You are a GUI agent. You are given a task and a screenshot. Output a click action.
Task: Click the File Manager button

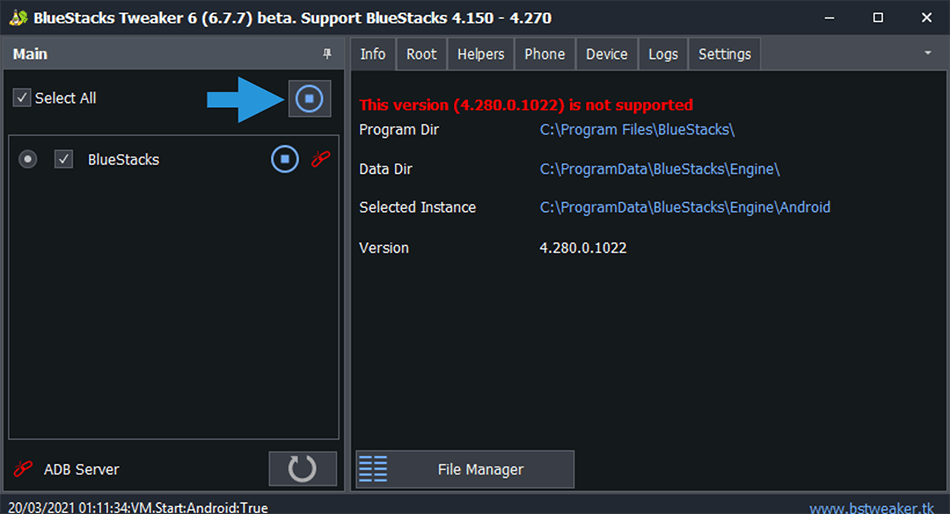pyautogui.click(x=465, y=469)
